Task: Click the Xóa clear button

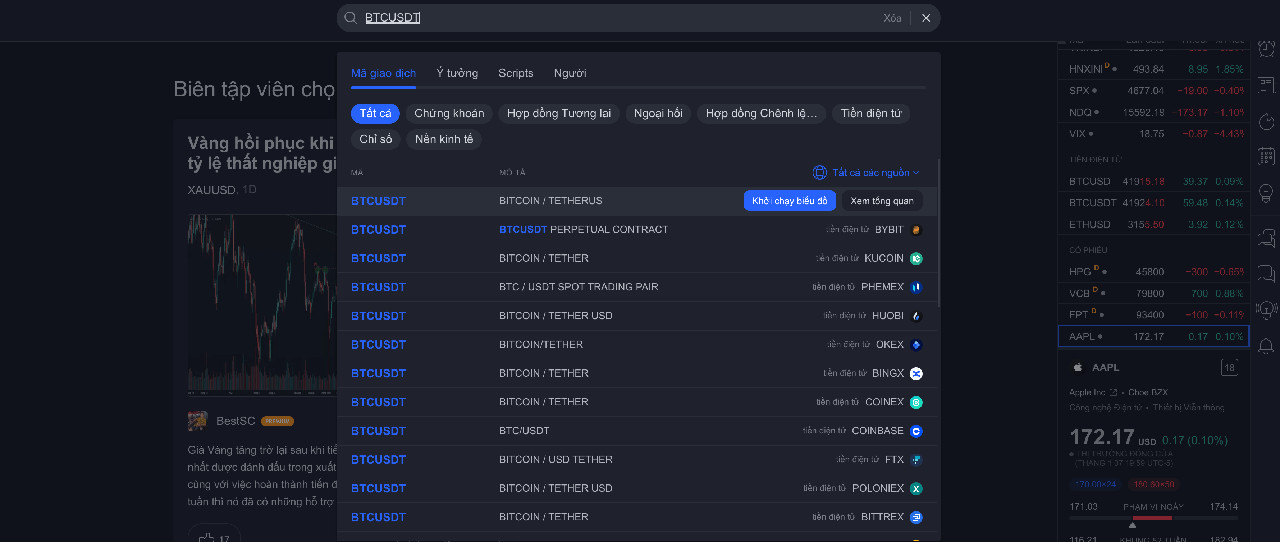Action: click(x=892, y=18)
